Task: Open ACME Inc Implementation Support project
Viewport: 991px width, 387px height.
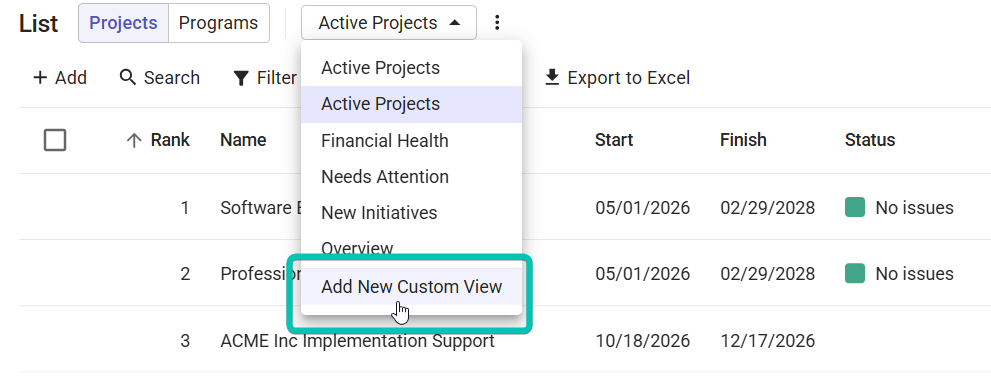Action: coord(357,341)
